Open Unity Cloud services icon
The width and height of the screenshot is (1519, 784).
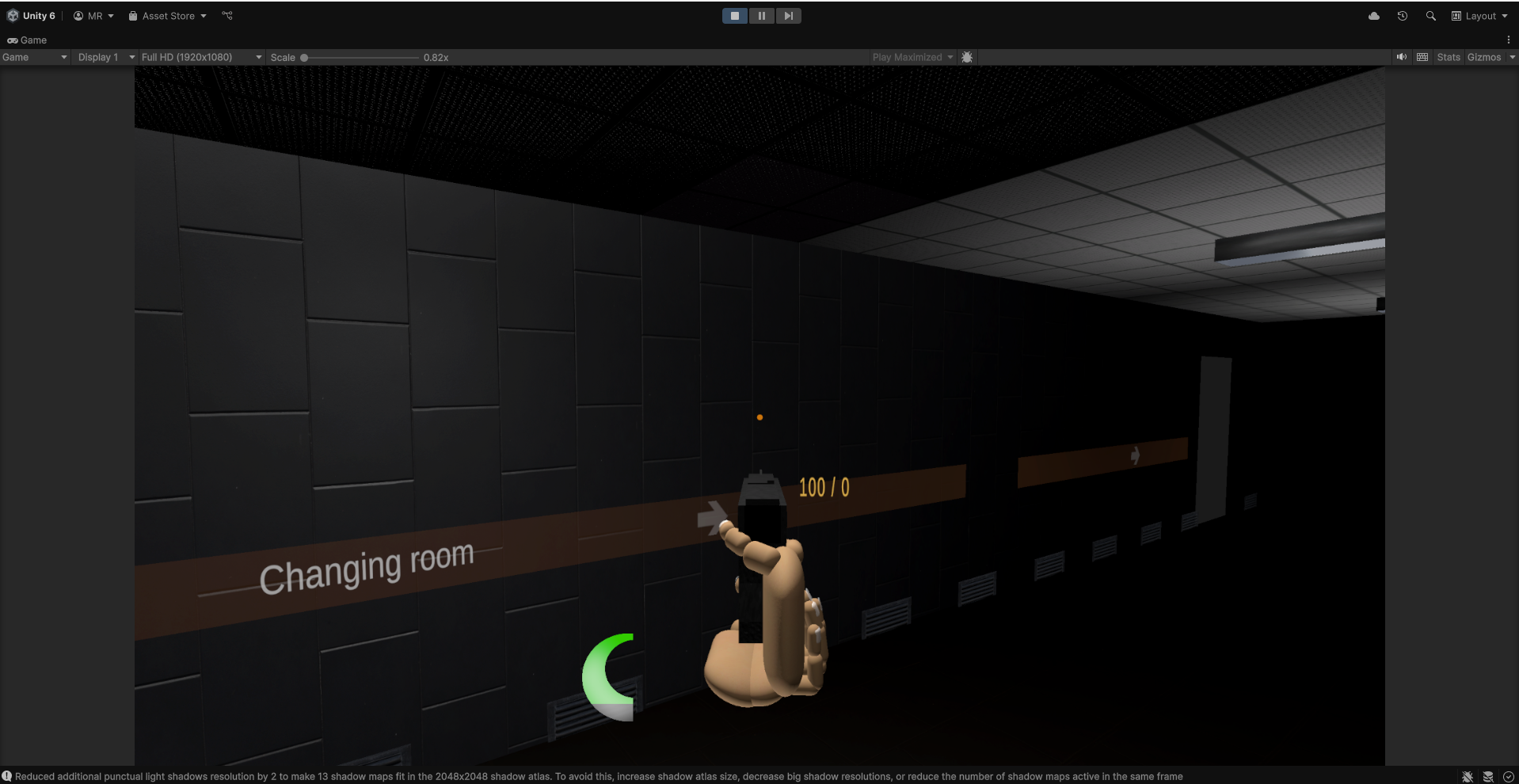(x=1374, y=16)
